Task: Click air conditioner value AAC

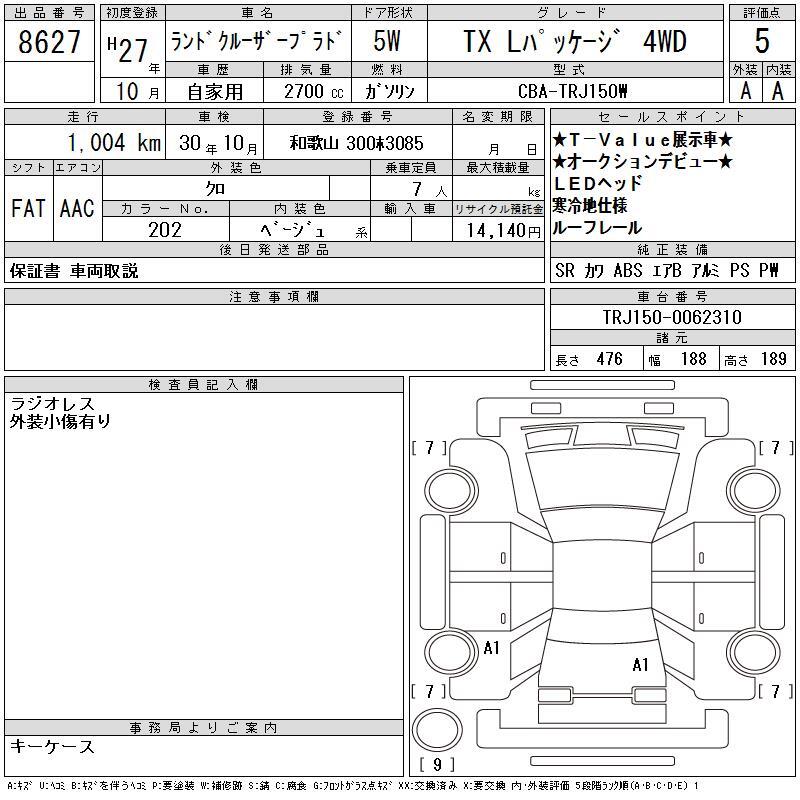Action: [x=77, y=208]
